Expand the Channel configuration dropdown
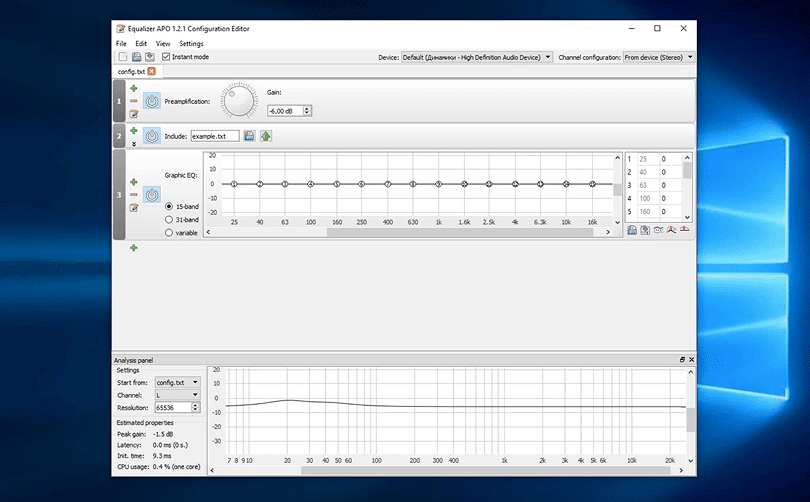This screenshot has height=502, width=810. click(658, 57)
